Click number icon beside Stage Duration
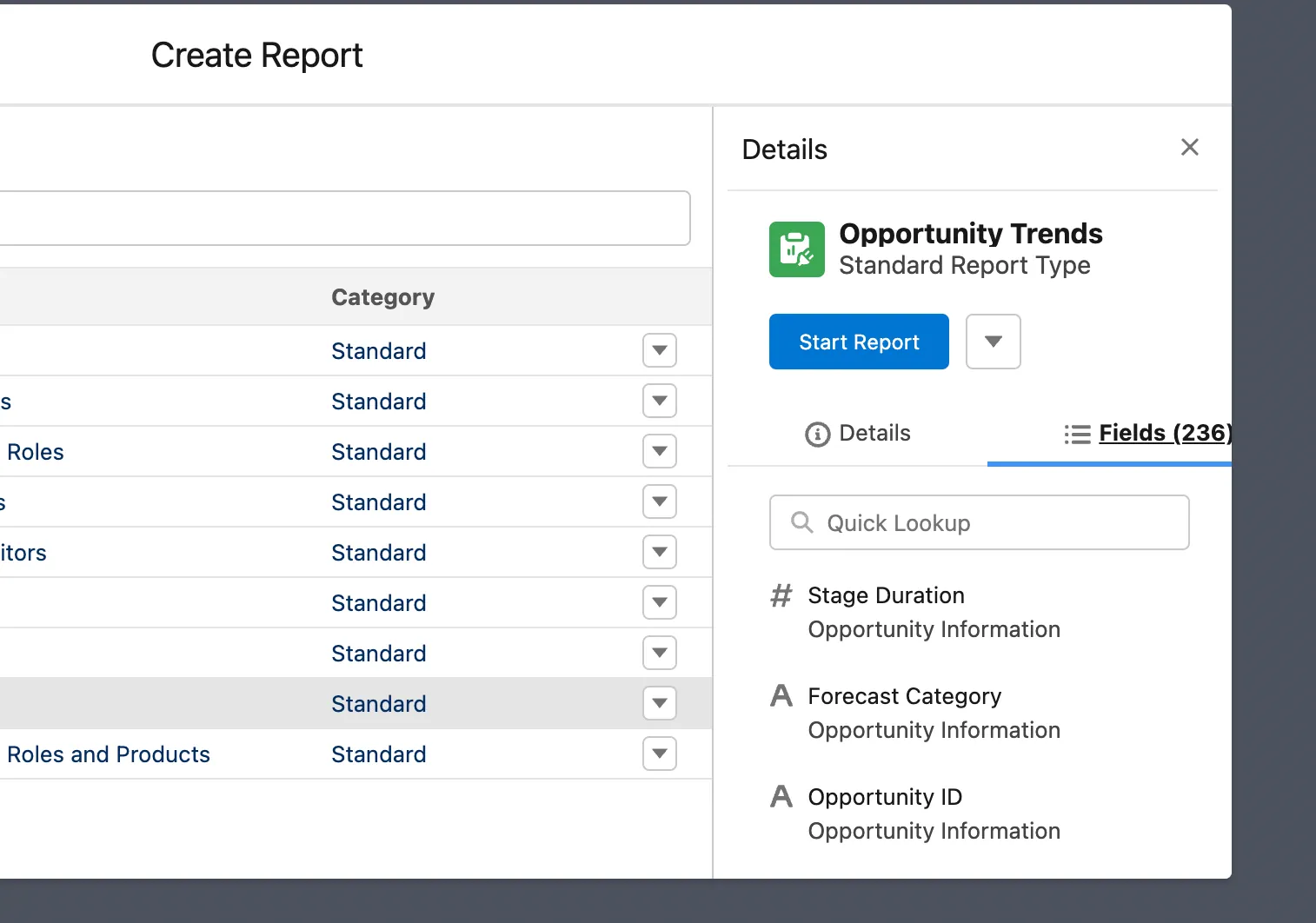Image resolution: width=1316 pixels, height=923 pixels. point(781,595)
